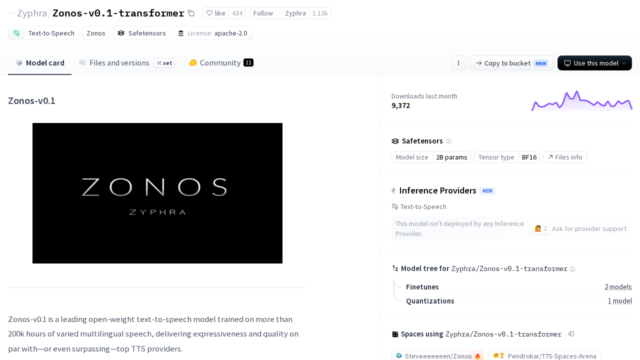The image size is (640, 360).
Task: Click the downloads value 9,372
Action: [x=400, y=106]
